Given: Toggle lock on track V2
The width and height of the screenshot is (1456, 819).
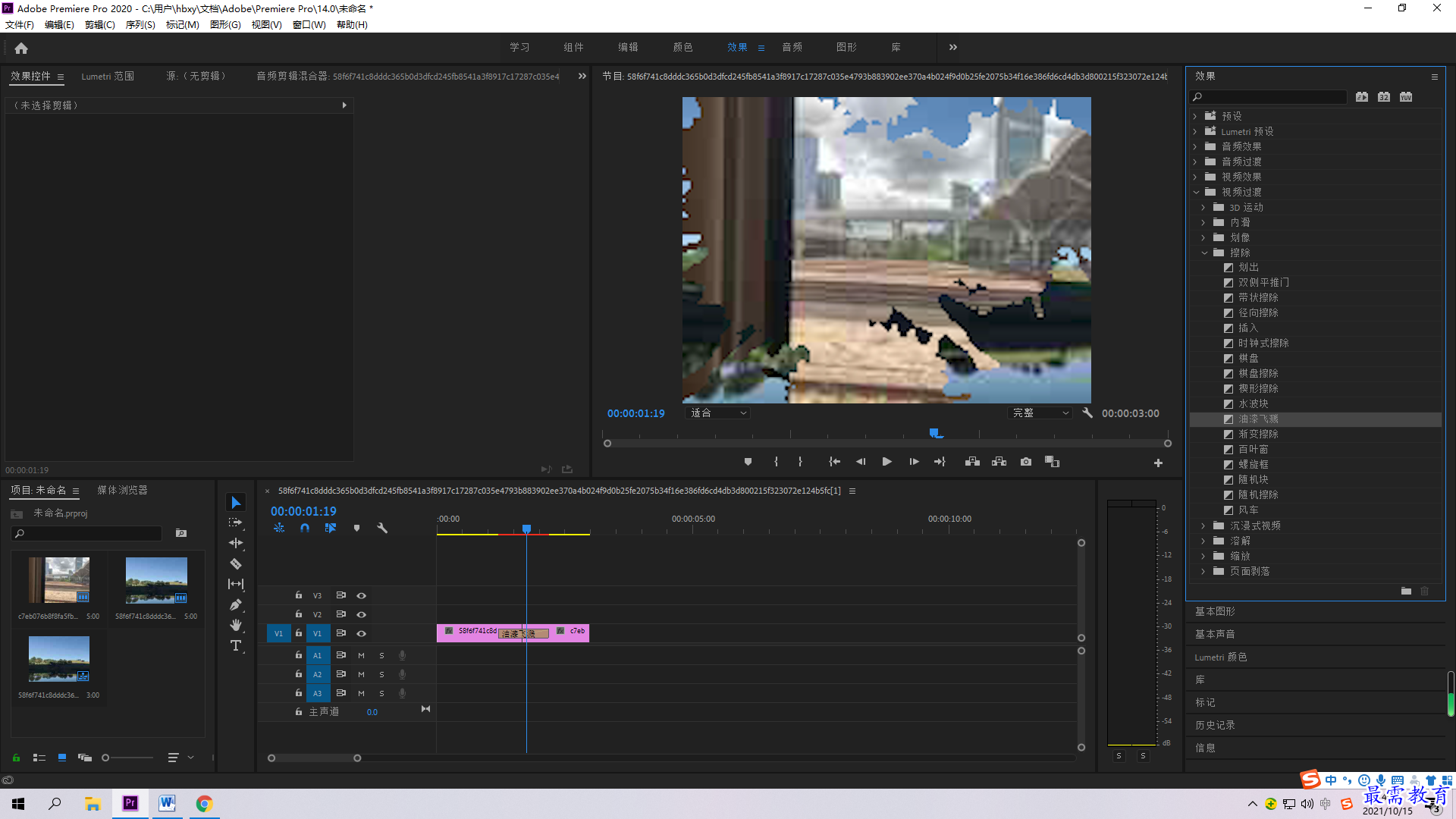Looking at the screenshot, I should click(x=299, y=614).
